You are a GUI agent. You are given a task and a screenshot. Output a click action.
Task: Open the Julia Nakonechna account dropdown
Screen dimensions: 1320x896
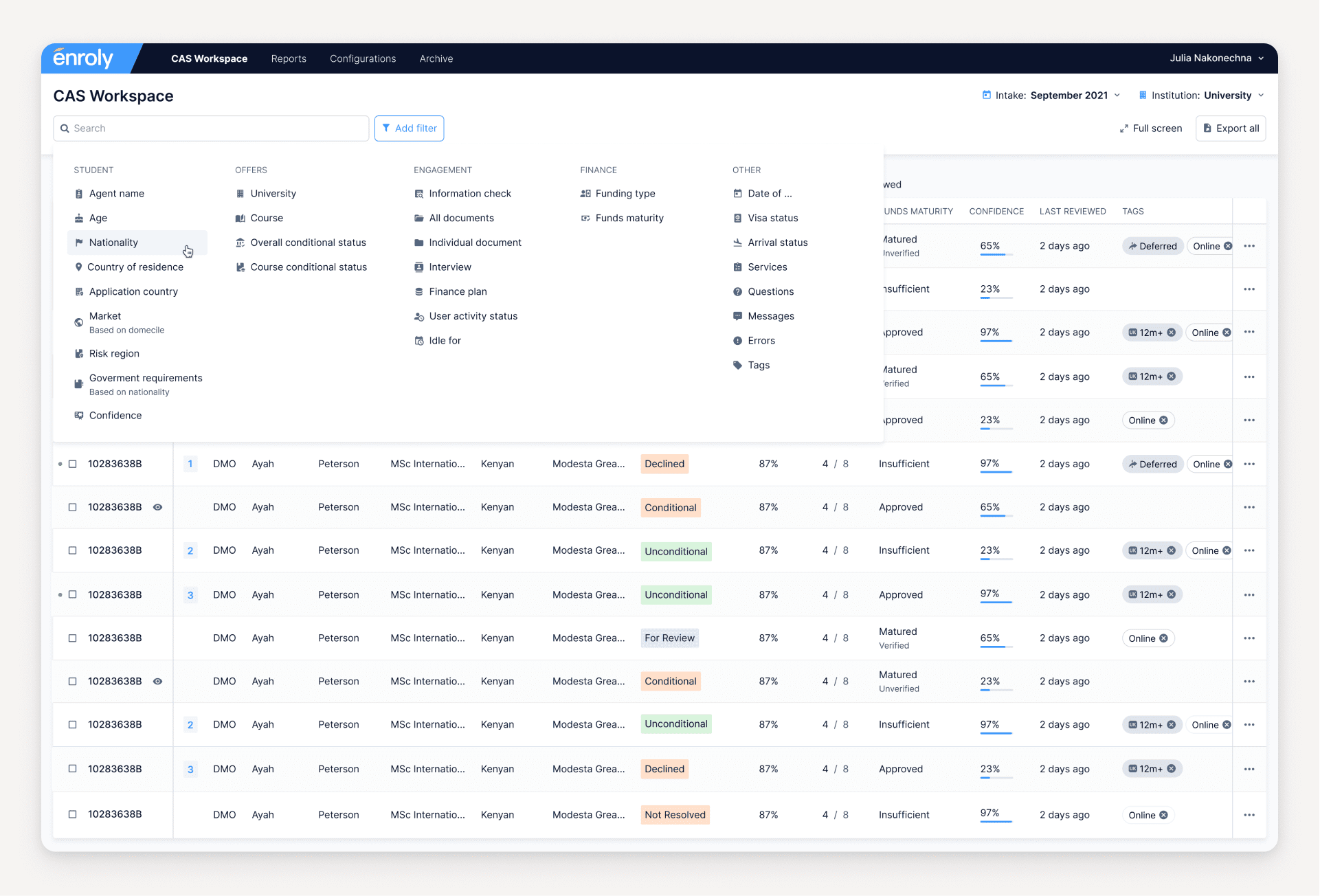[1216, 58]
